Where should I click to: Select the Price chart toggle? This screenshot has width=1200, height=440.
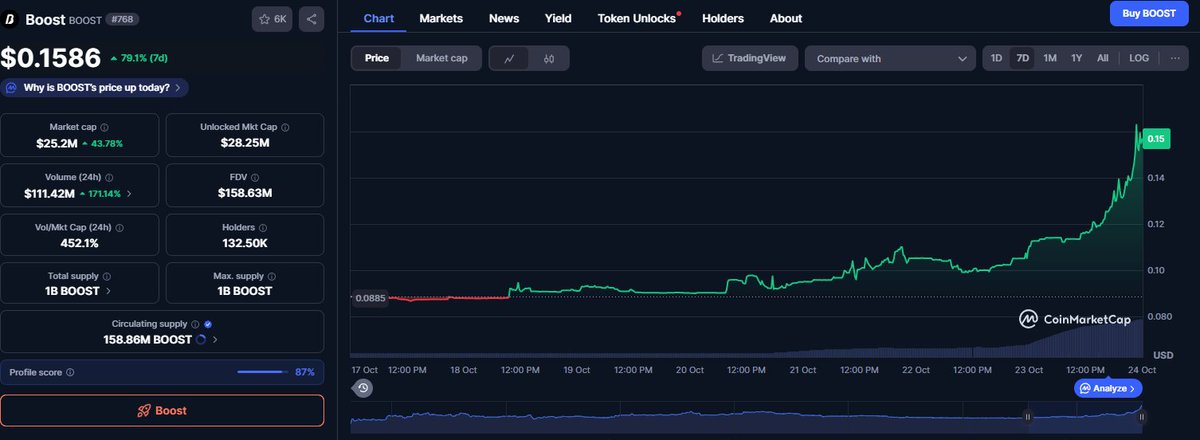click(x=377, y=58)
